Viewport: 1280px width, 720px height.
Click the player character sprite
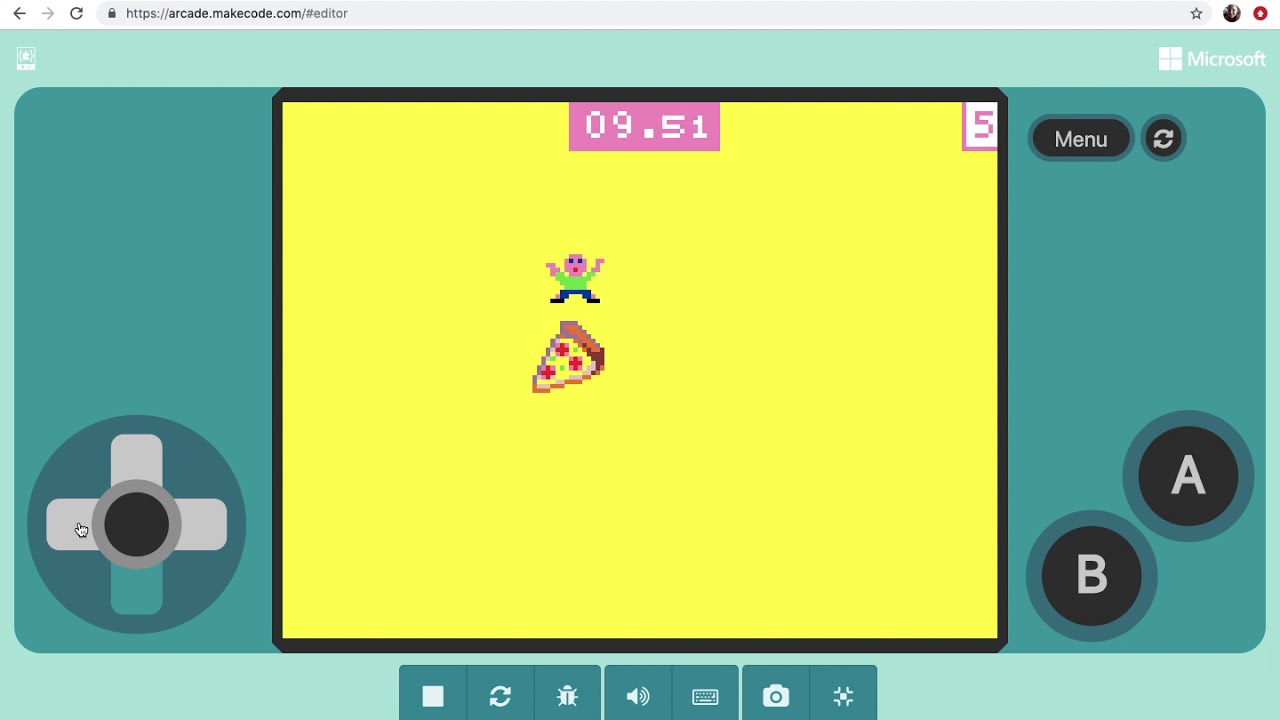[575, 278]
